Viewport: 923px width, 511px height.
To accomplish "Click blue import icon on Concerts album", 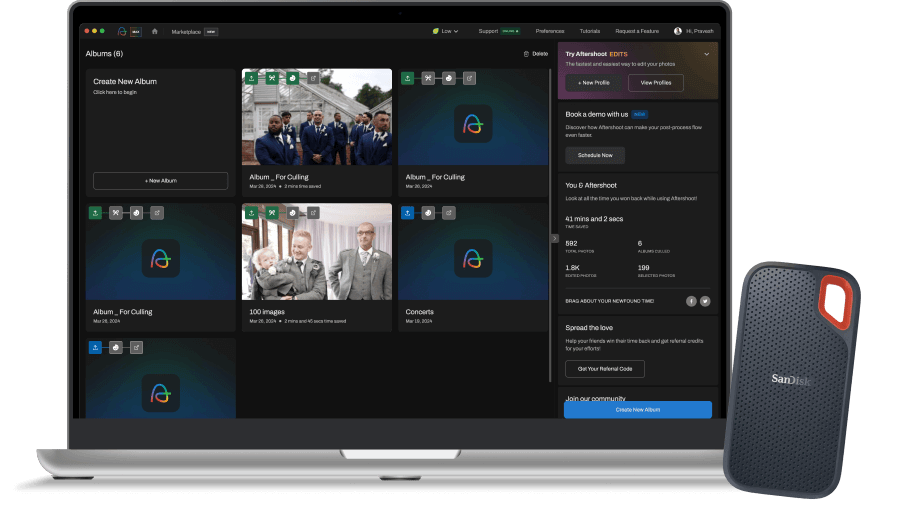I will tap(407, 213).
